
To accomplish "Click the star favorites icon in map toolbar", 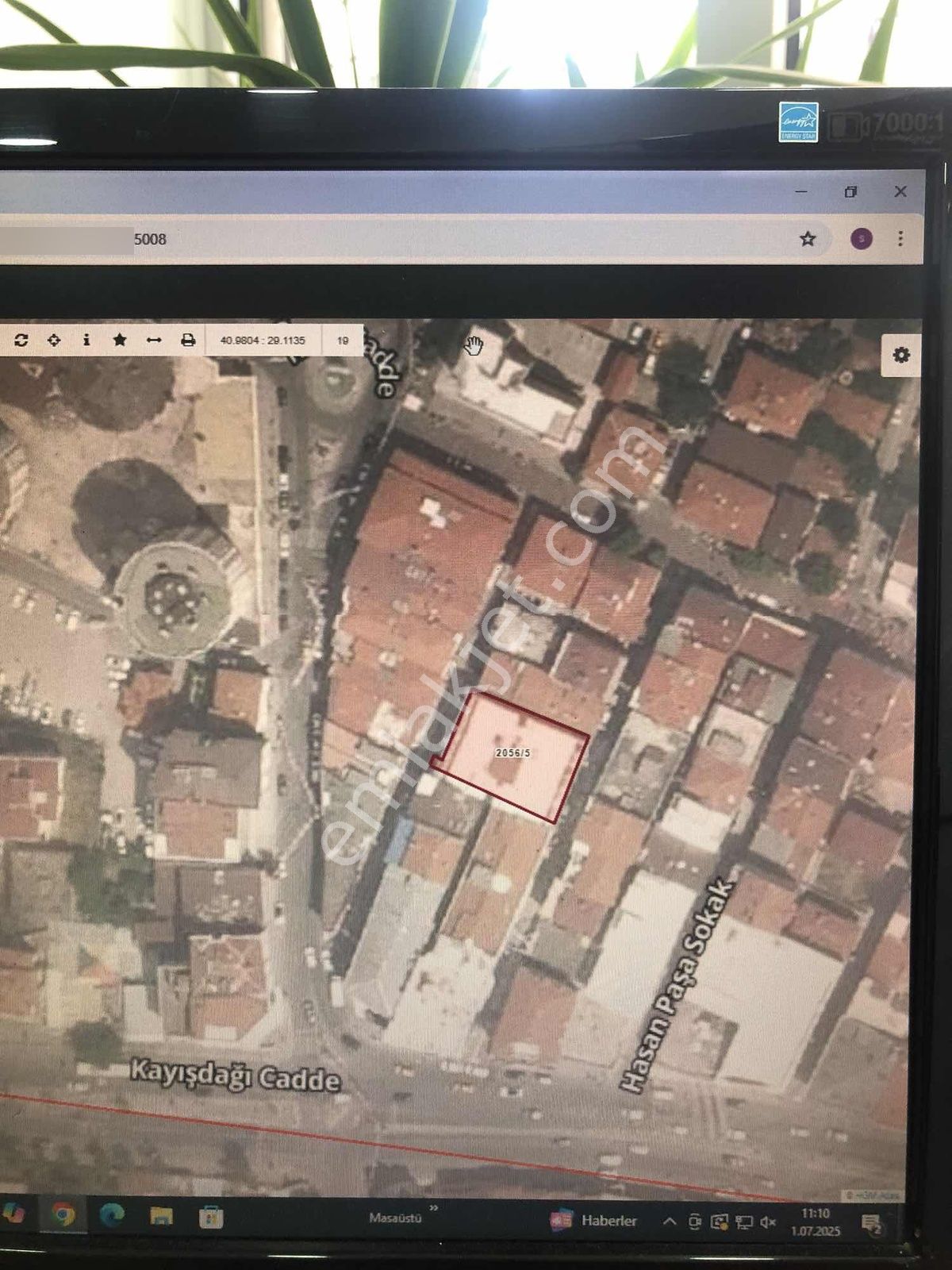I will tap(120, 341).
